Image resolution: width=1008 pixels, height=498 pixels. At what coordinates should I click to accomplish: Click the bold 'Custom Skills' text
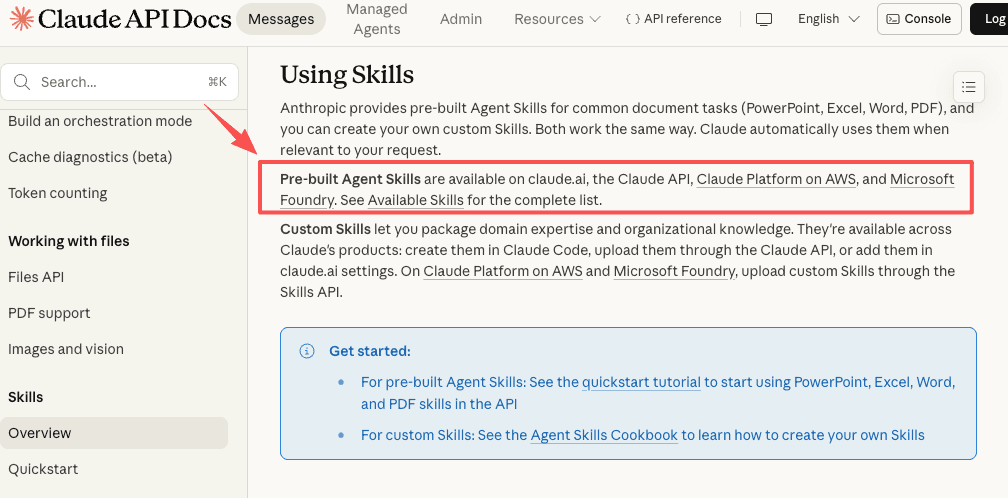pyautogui.click(x=325, y=229)
